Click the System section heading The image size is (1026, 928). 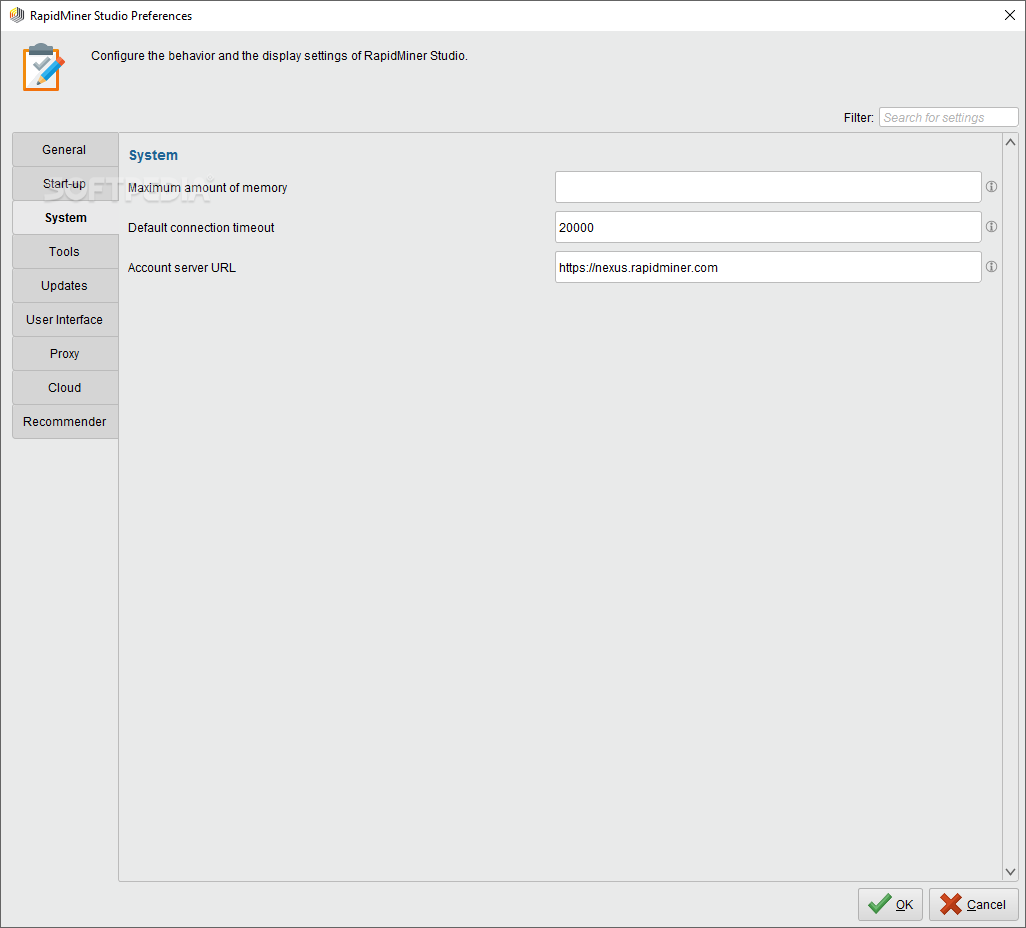[153, 155]
